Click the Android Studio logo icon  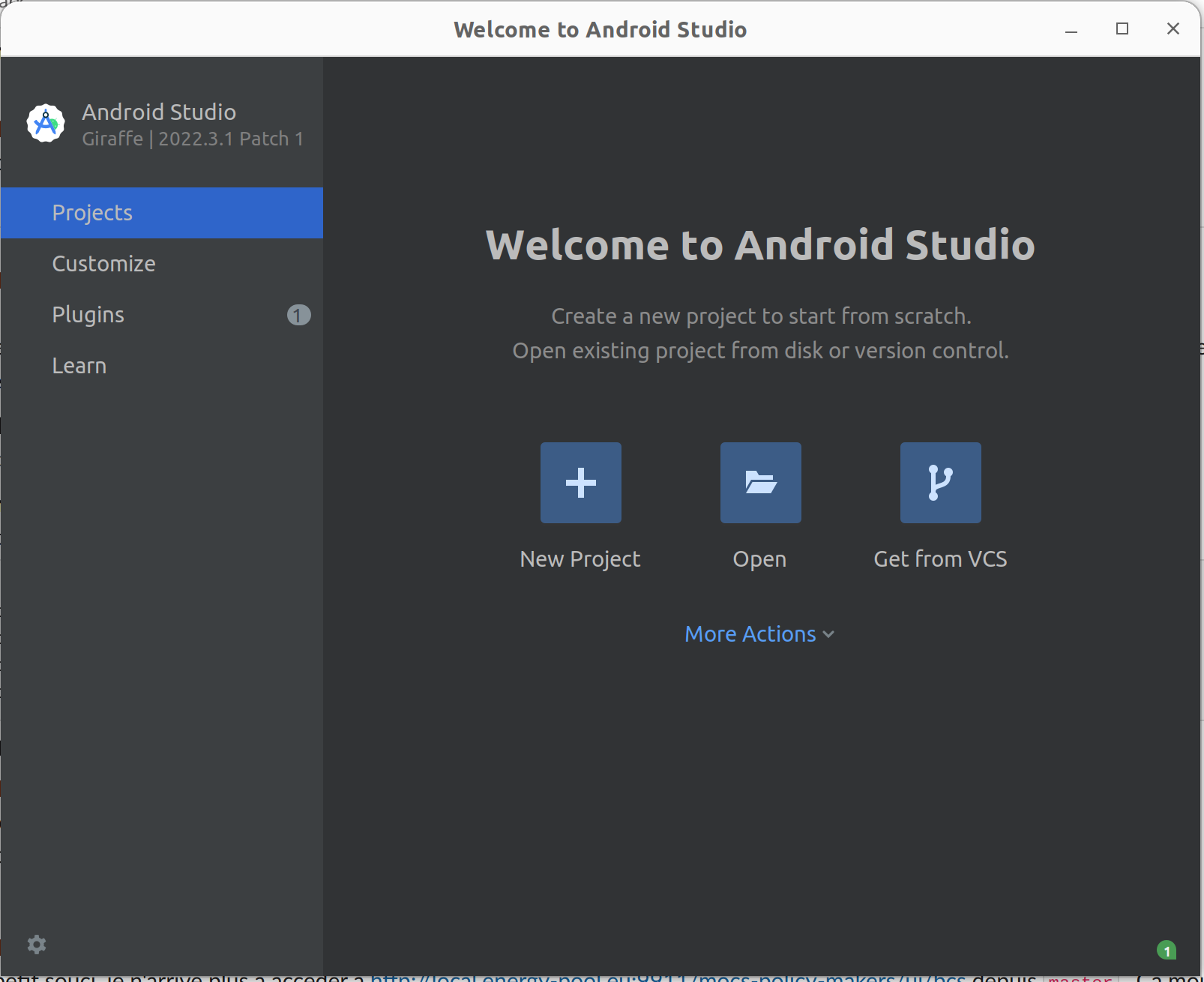pos(46,123)
